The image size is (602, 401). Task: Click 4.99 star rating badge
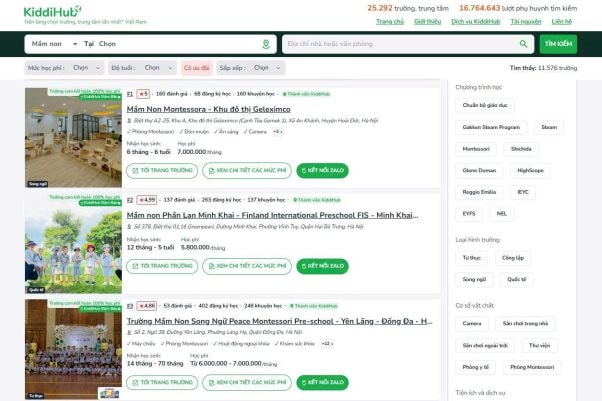147,200
